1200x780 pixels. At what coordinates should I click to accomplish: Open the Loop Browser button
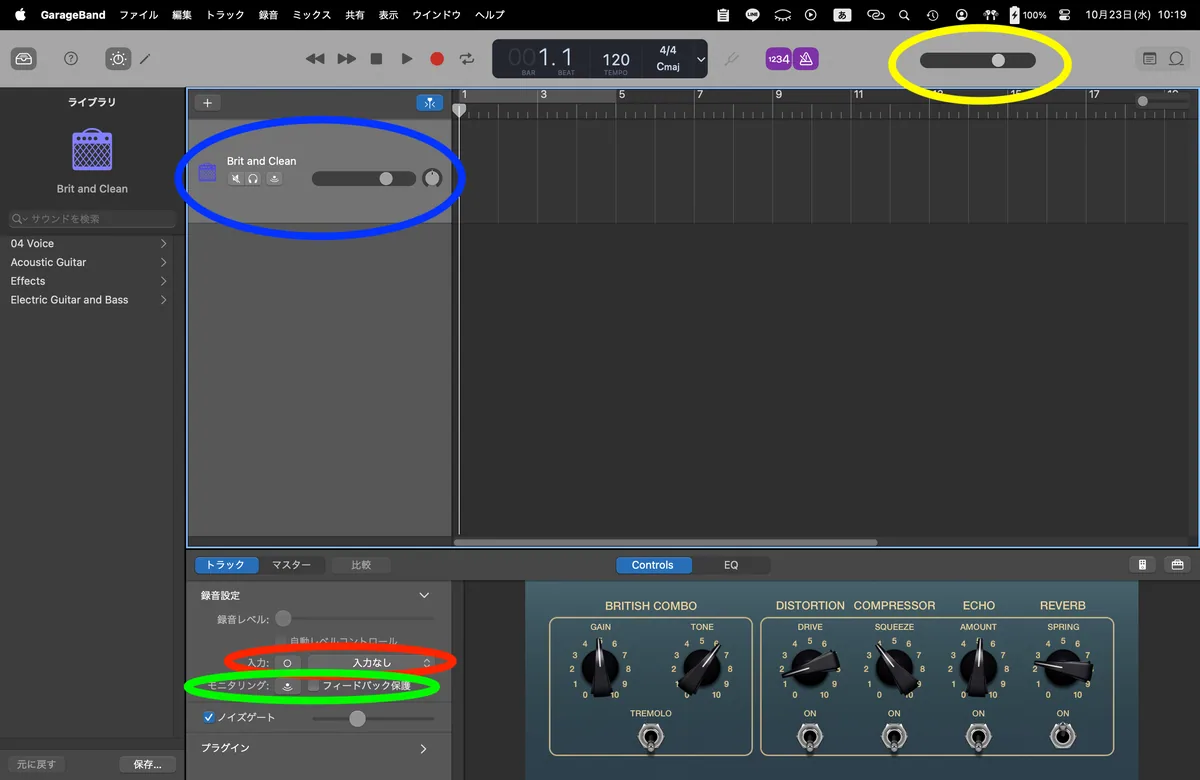click(x=1177, y=59)
